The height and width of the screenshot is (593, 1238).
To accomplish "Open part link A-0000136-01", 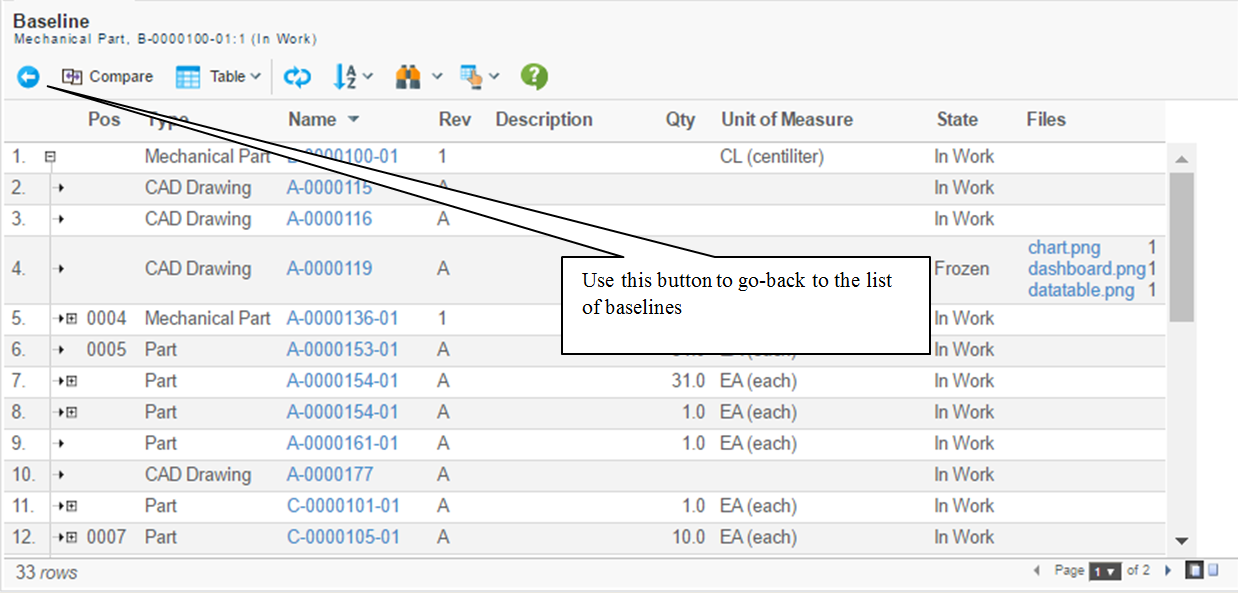I will tap(342, 318).
